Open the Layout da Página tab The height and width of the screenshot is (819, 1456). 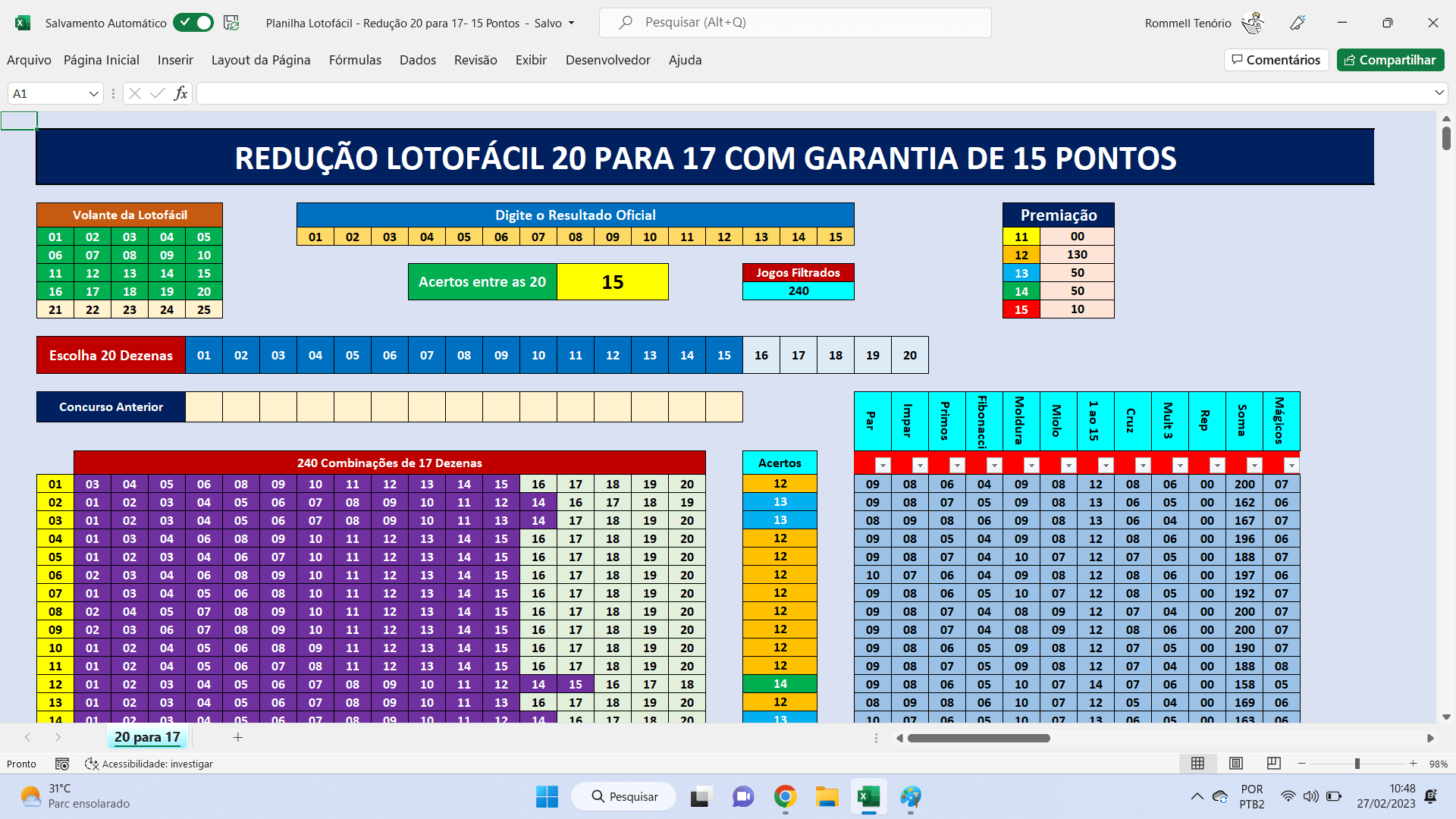[x=261, y=60]
